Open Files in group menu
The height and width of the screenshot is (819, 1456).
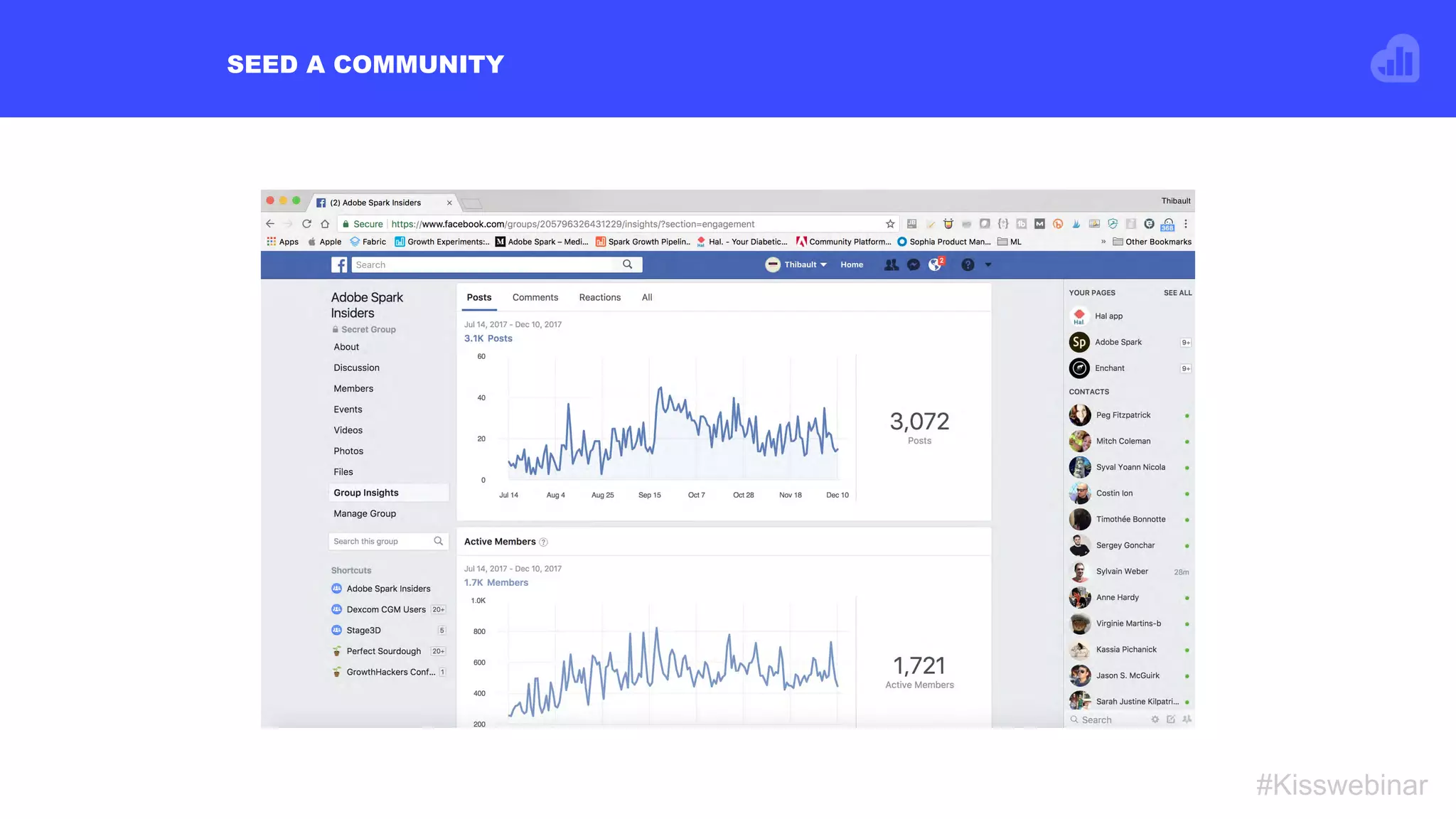(343, 472)
